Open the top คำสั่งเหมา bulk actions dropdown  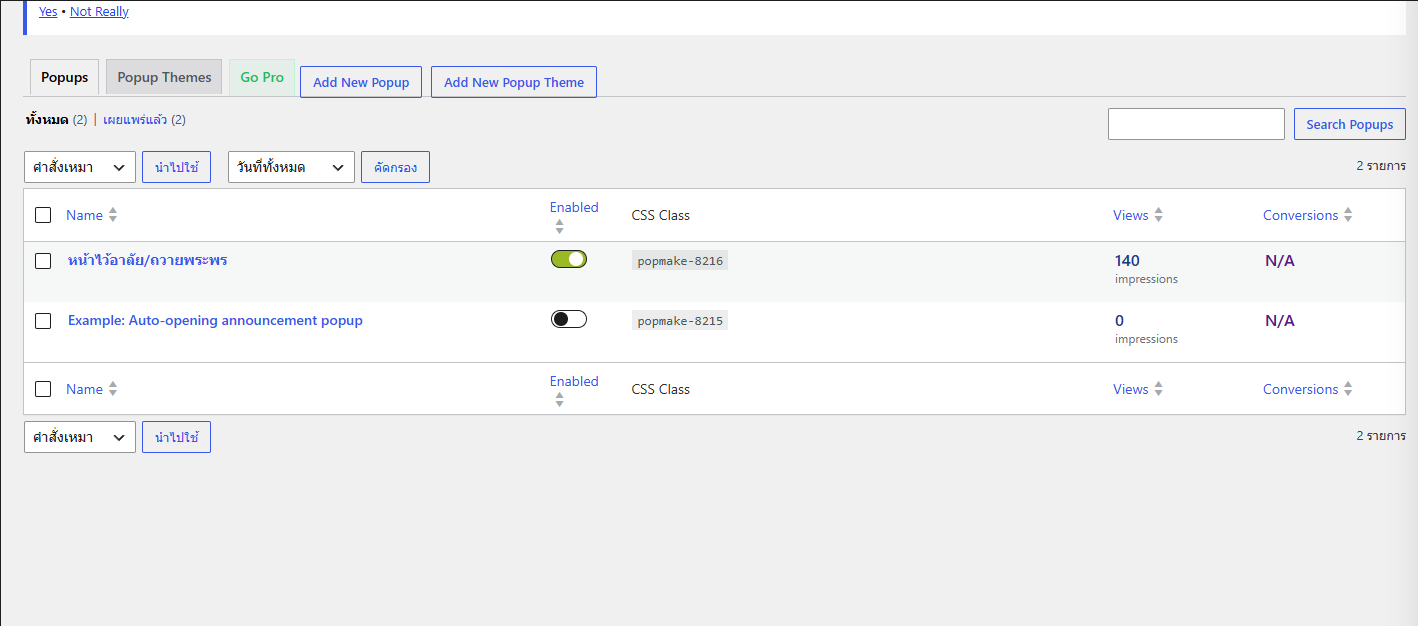click(x=80, y=167)
